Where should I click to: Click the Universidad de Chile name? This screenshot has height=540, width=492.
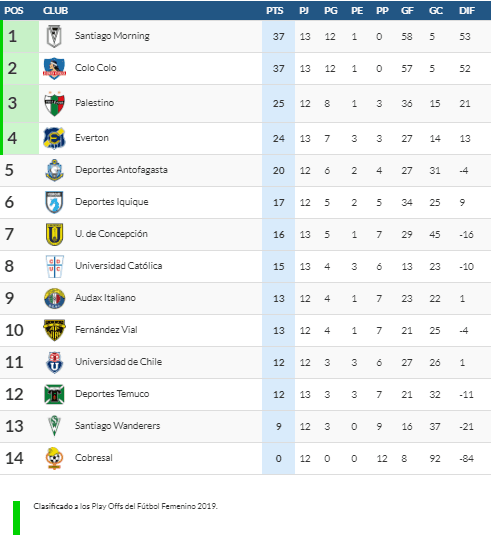pos(118,362)
